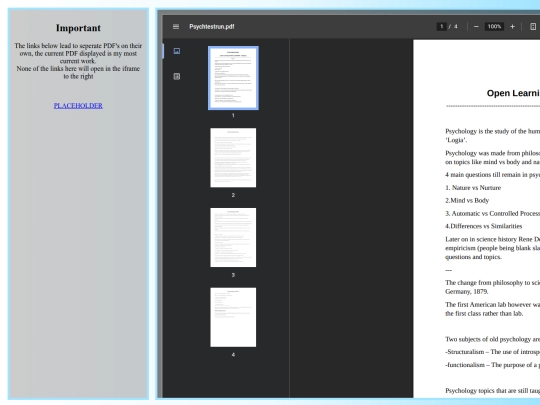Click the 100% zoom level field
The width and height of the screenshot is (540, 405).
494,27
